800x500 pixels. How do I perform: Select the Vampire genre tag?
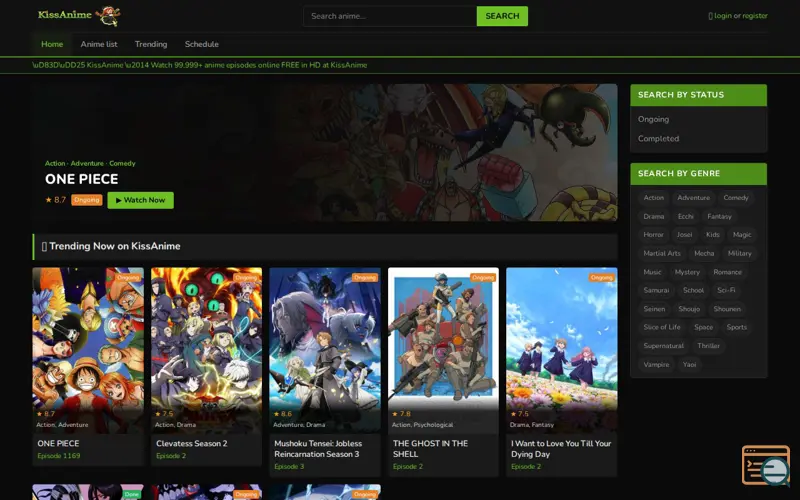(656, 364)
